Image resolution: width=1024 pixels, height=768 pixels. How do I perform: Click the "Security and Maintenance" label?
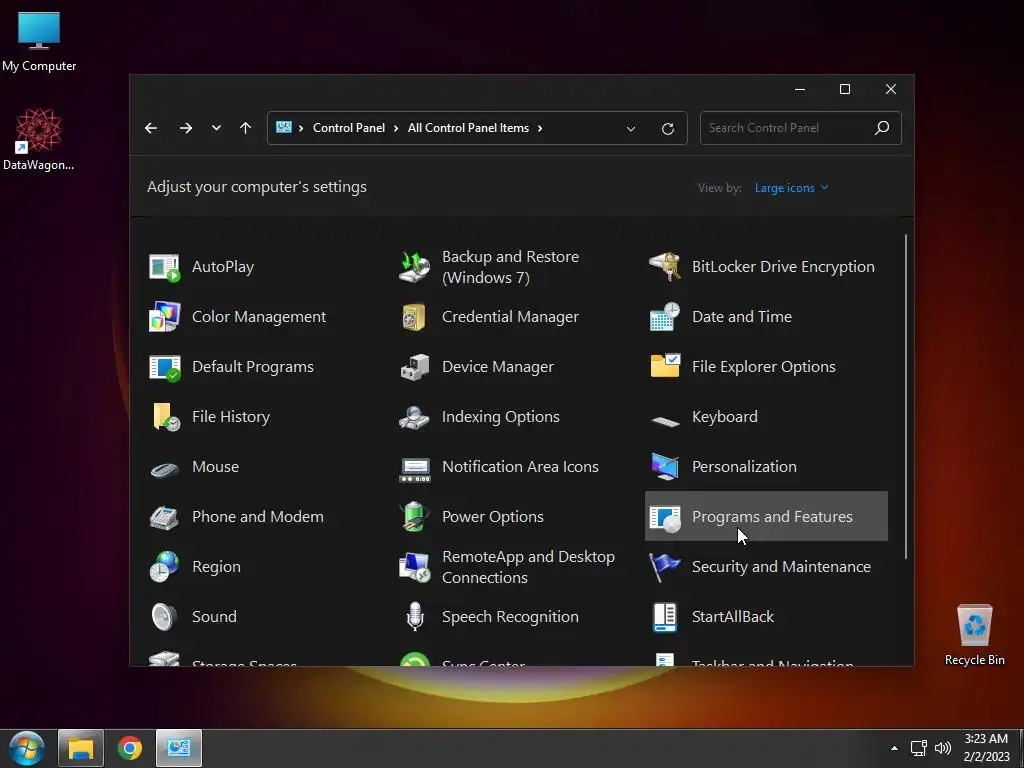(781, 567)
